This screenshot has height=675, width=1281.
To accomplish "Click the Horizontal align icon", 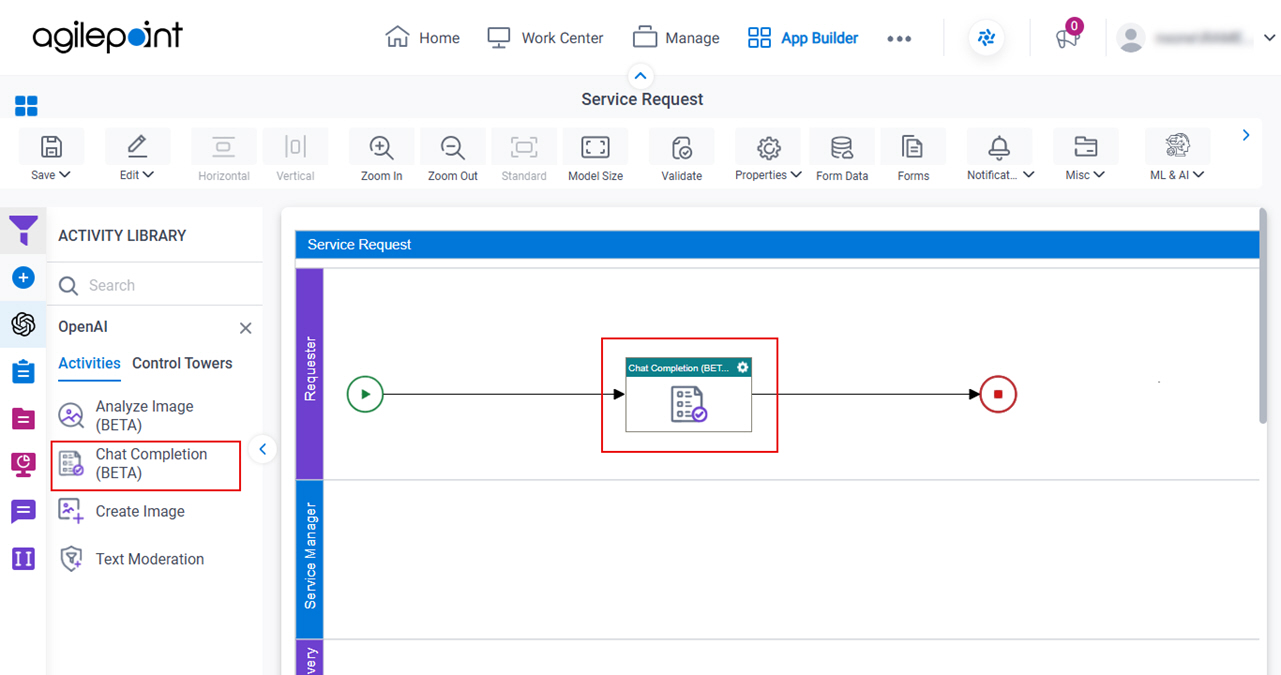I will click(223, 147).
